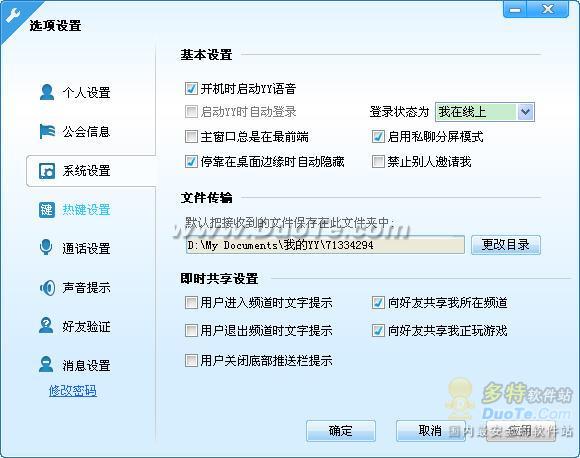Enable 主窗口总是在最前端 checkbox
580x458 pixels.
[x=191, y=137]
